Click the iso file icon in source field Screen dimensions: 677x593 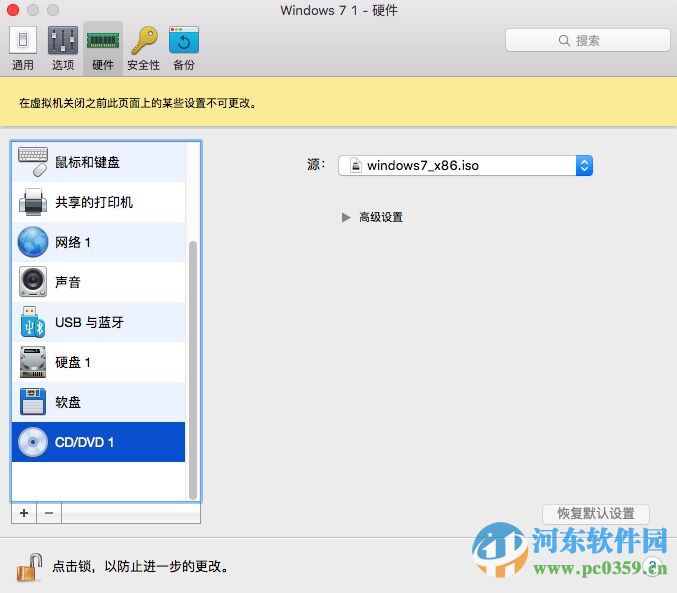click(356, 165)
